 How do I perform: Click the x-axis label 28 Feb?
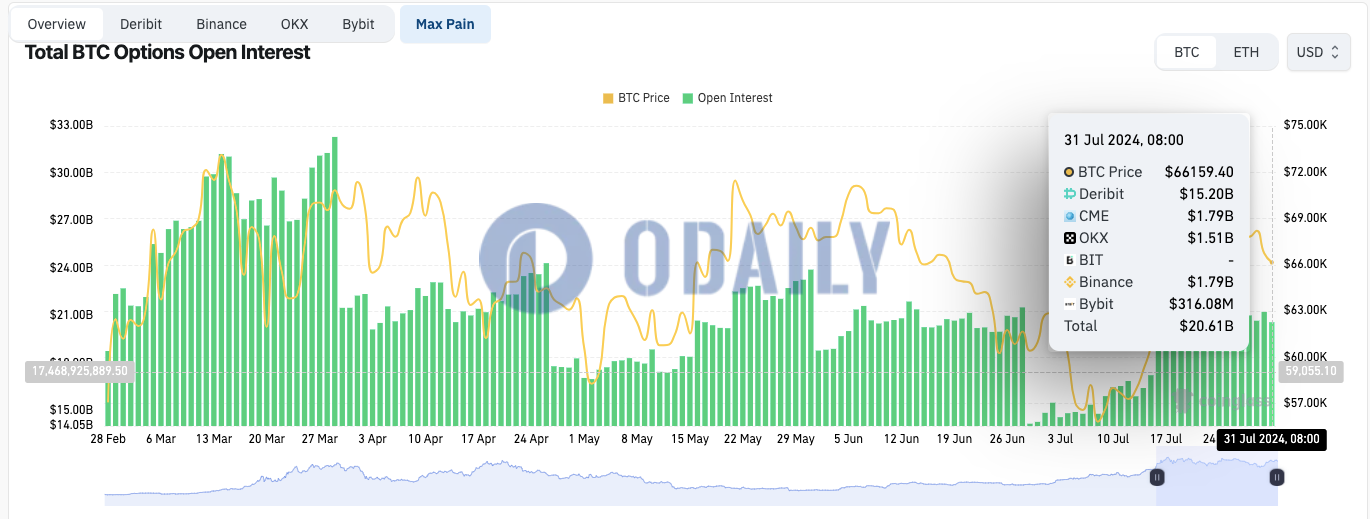click(108, 439)
